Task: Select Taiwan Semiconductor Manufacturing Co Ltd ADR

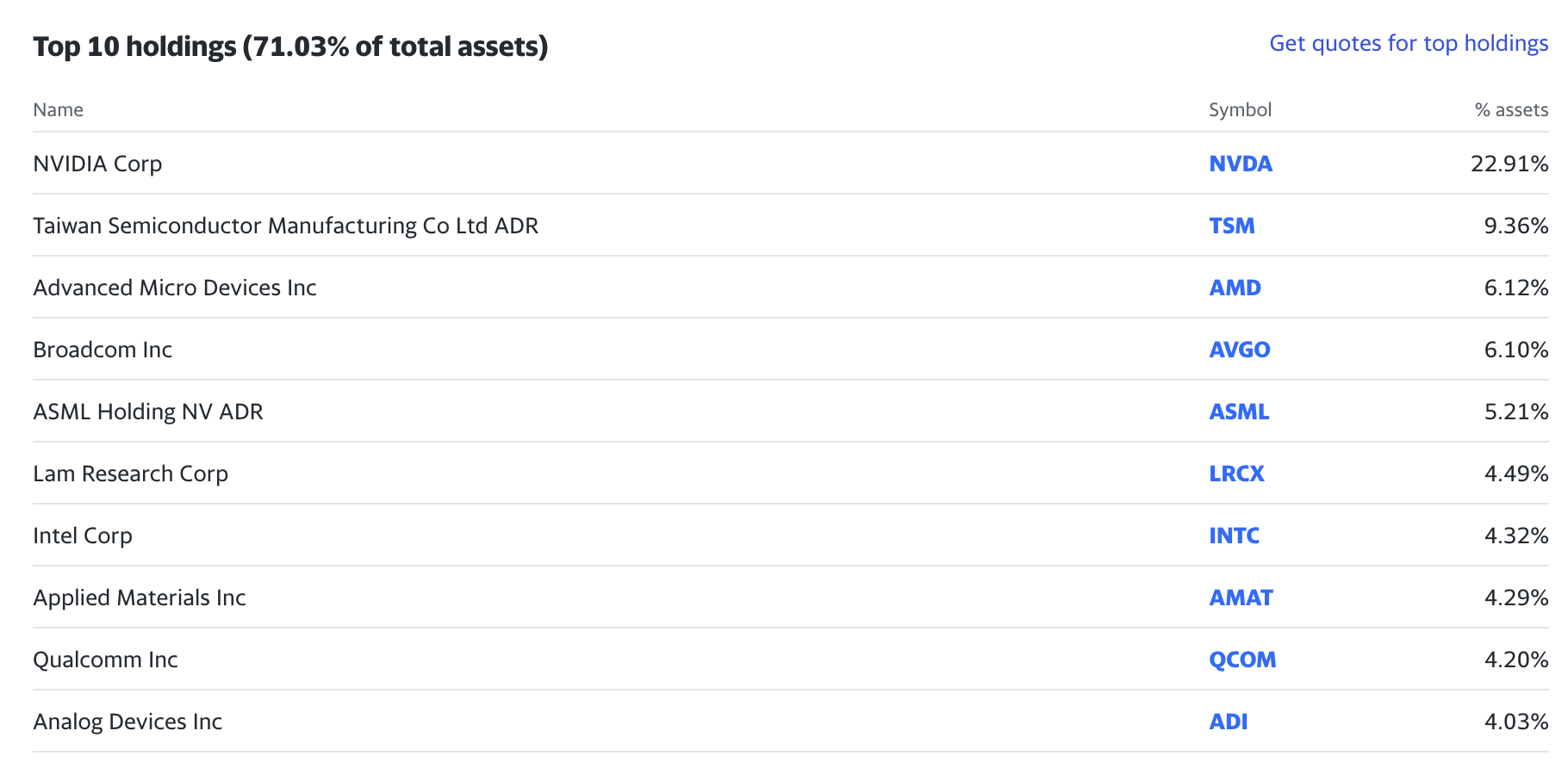Action: click(285, 226)
